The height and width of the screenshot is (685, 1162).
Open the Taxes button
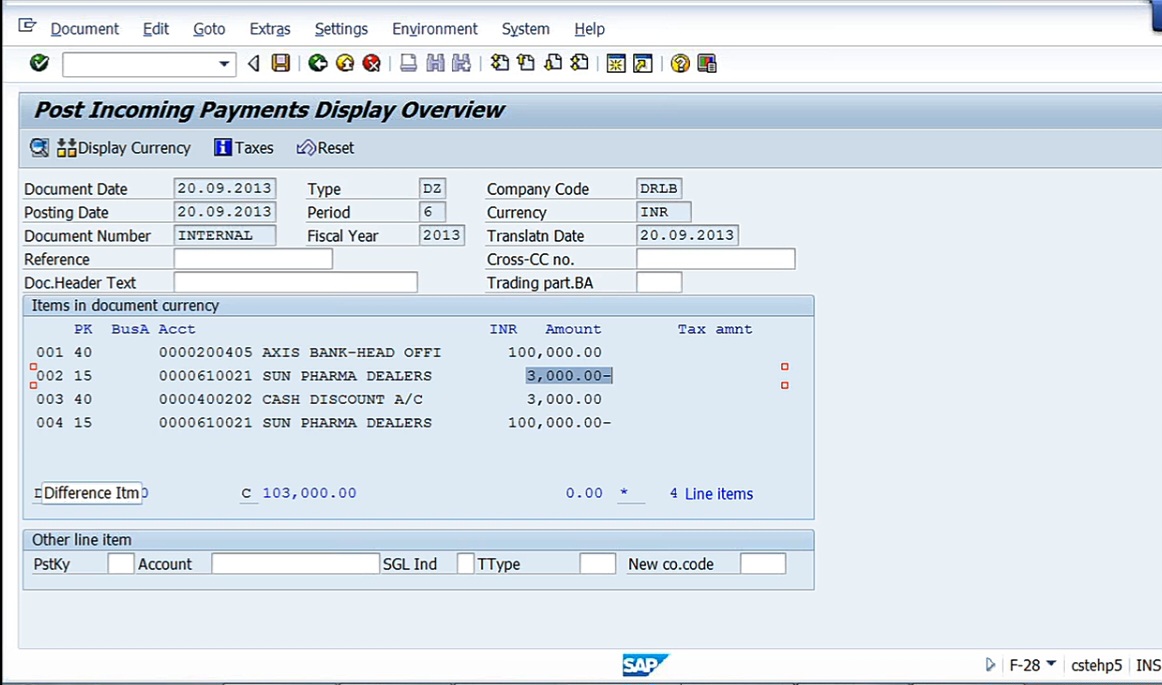244,148
